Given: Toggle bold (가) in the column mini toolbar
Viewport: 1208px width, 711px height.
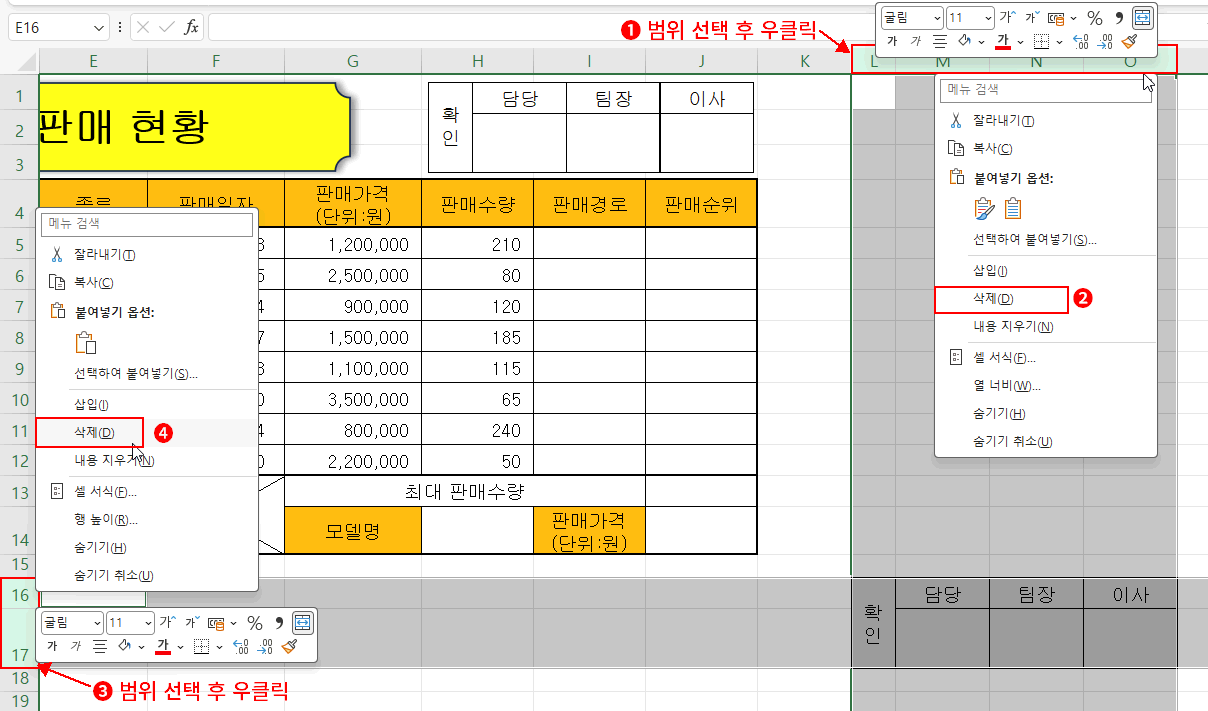Looking at the screenshot, I should point(892,42).
